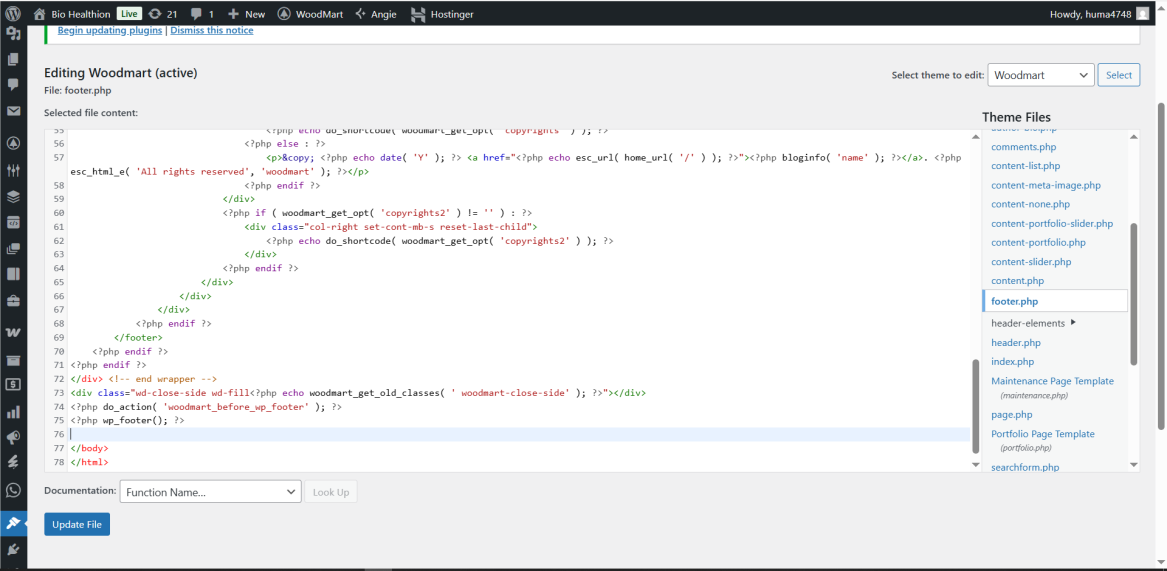The height and width of the screenshot is (571, 1167).
Task: Click the Select theme button
Action: click(1119, 75)
